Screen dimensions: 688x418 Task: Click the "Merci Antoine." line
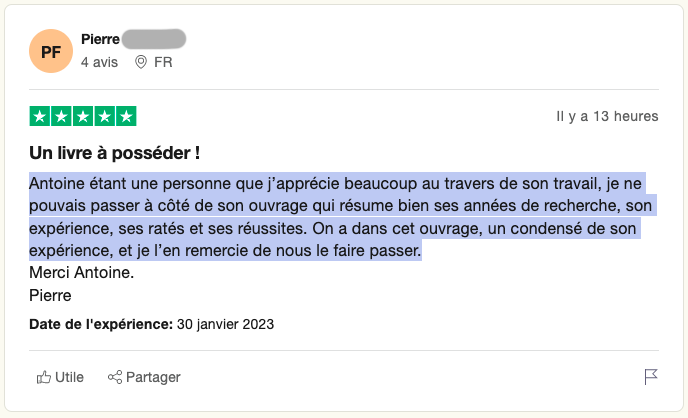[81, 273]
